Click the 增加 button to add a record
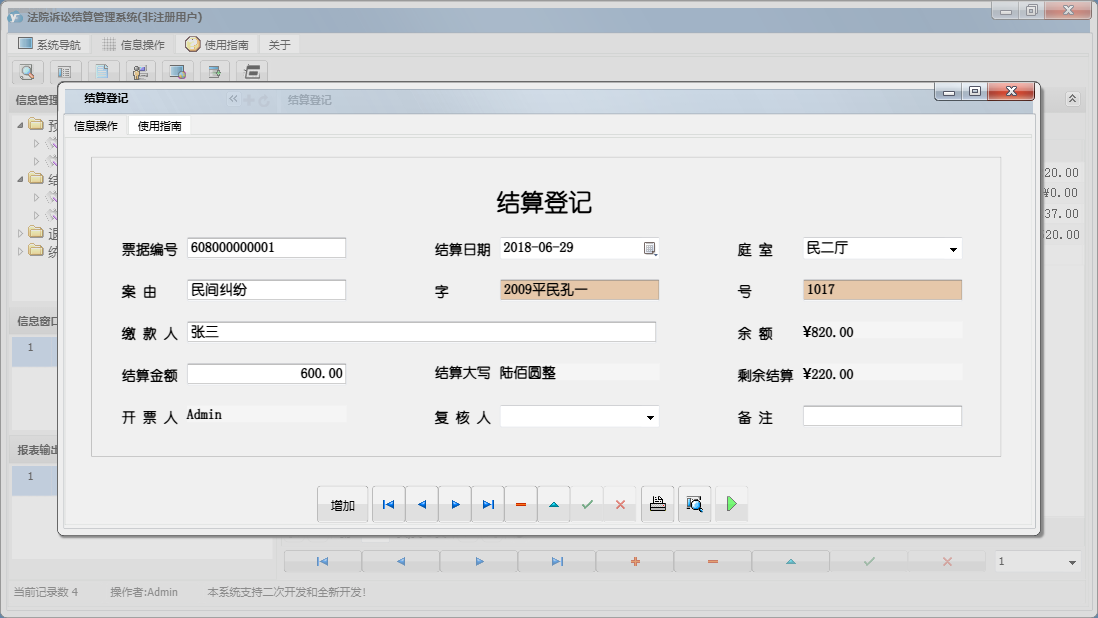The width and height of the screenshot is (1098, 618). tap(343, 504)
